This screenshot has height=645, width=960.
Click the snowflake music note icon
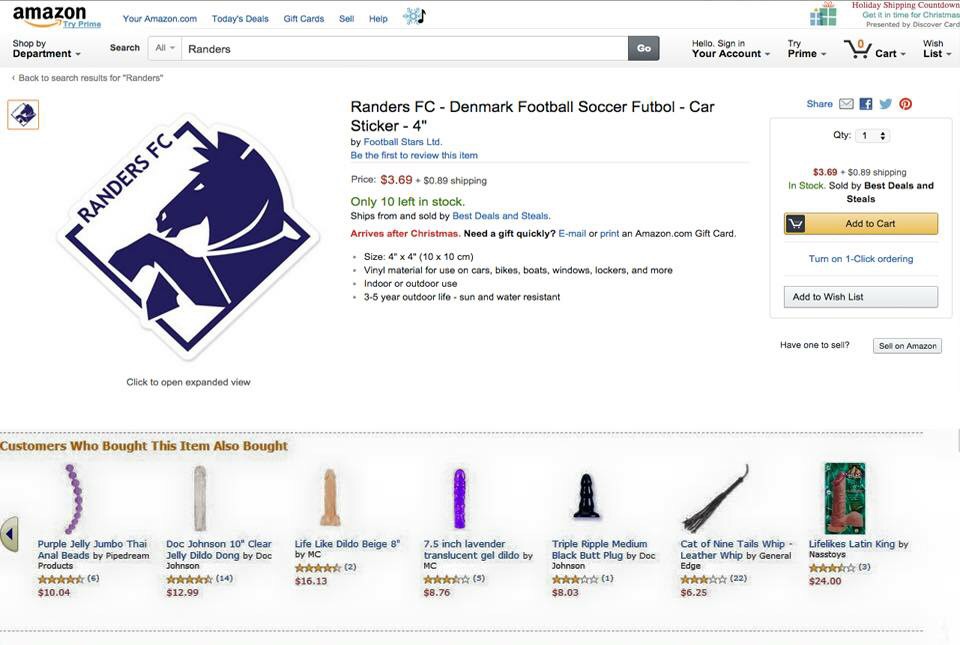(414, 16)
